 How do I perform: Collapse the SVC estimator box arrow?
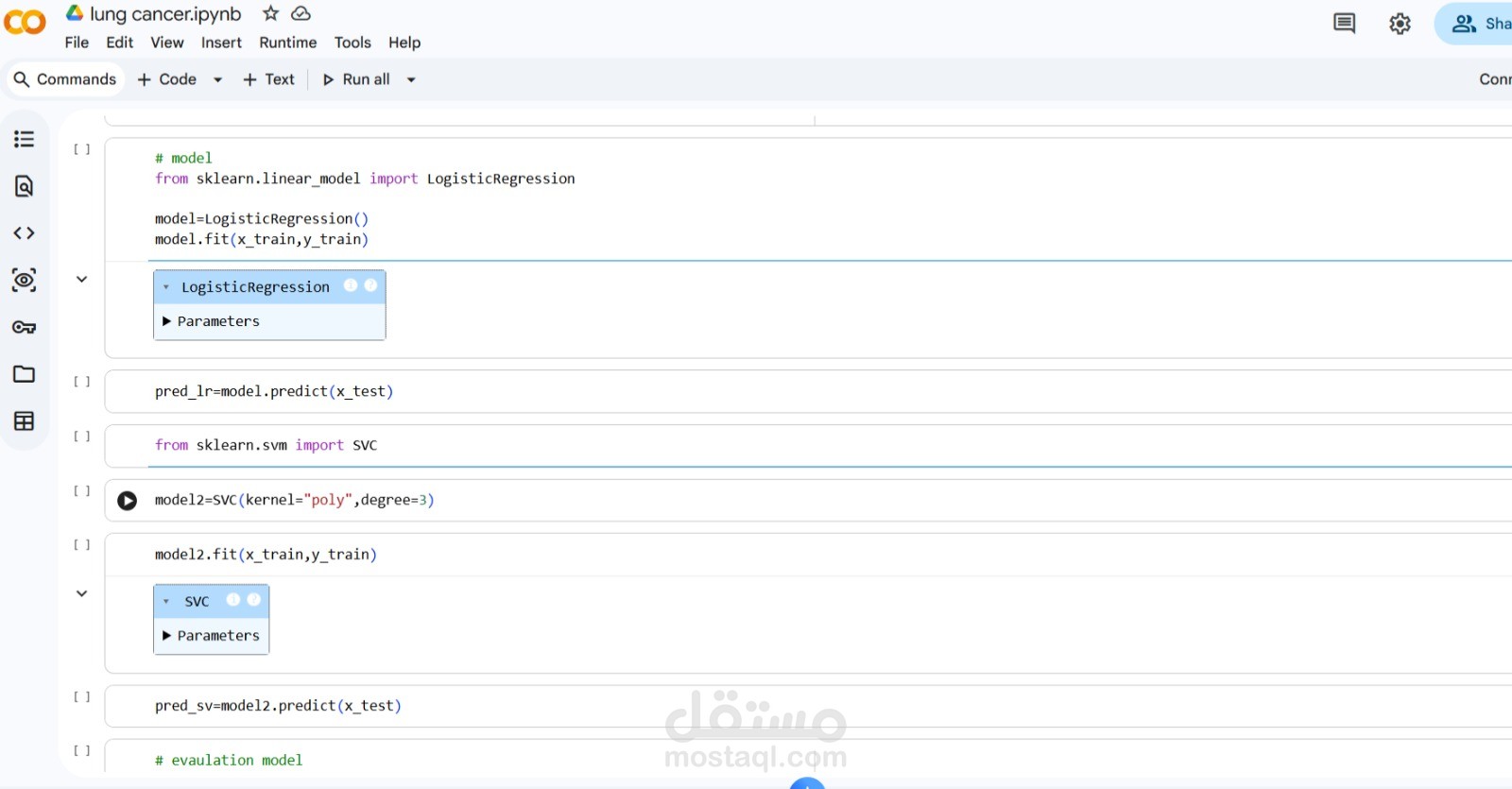166,602
